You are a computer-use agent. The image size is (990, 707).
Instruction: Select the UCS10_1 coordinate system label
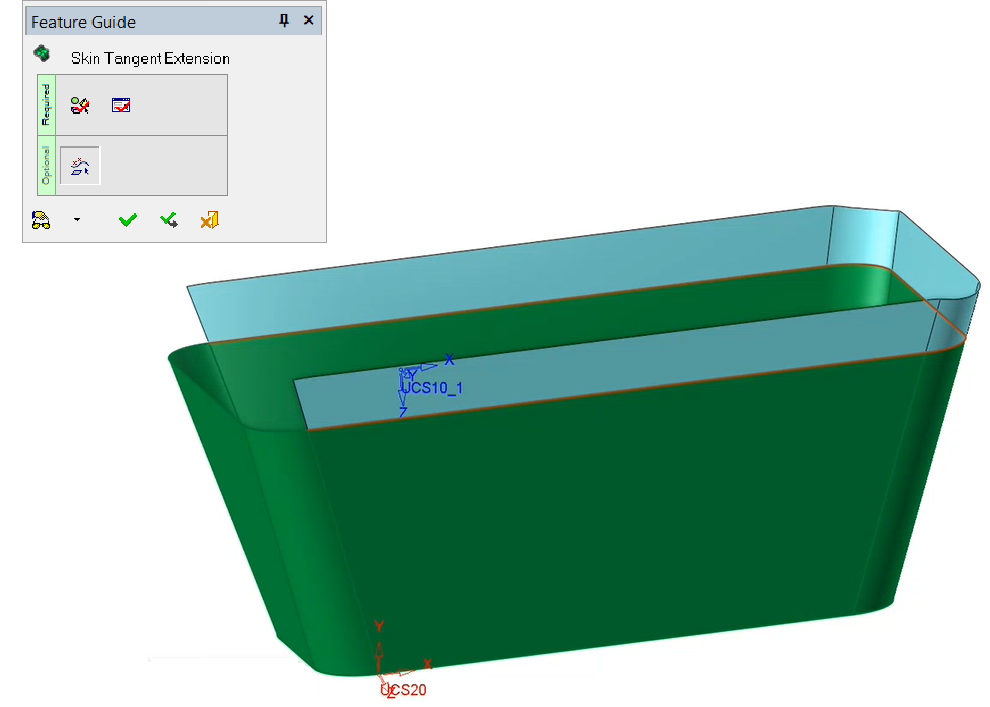click(x=432, y=388)
